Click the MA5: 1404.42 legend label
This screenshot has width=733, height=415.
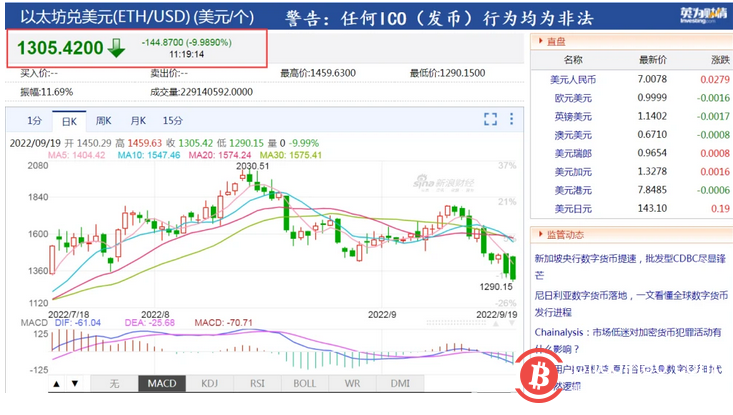pos(76,155)
